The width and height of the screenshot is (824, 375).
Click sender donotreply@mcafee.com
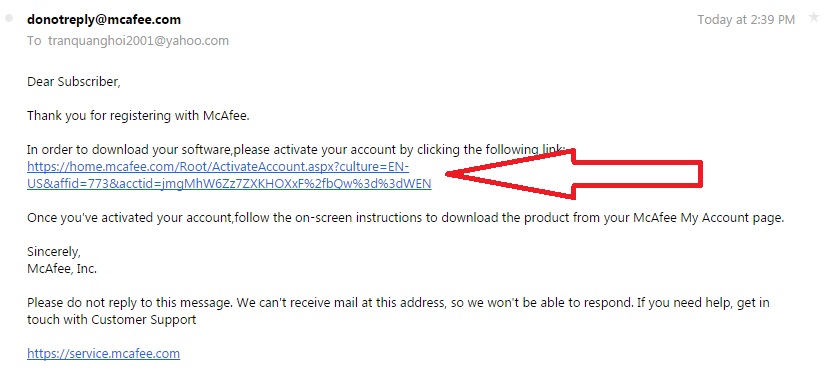click(104, 20)
